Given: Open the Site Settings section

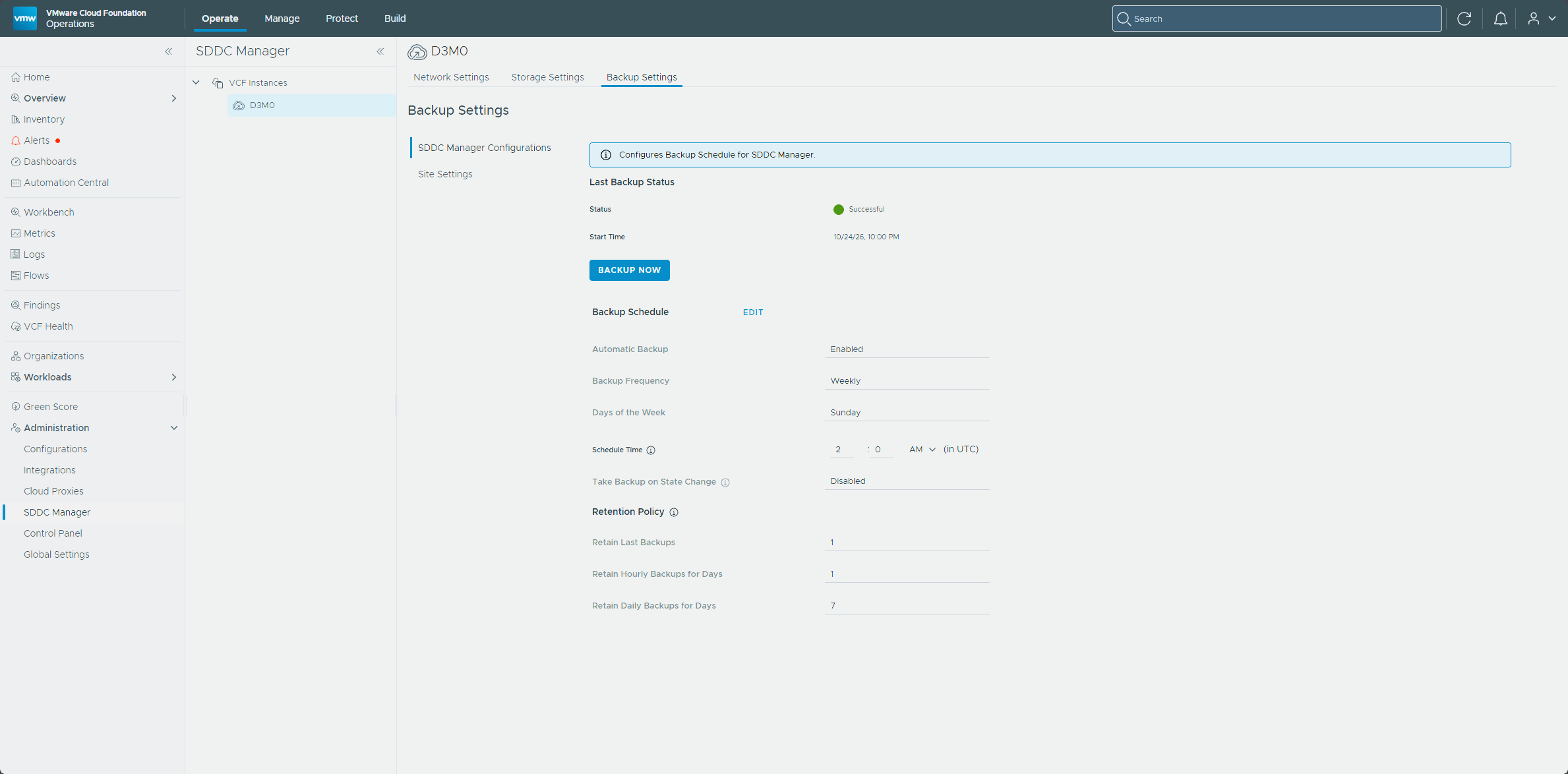Looking at the screenshot, I should coord(445,174).
